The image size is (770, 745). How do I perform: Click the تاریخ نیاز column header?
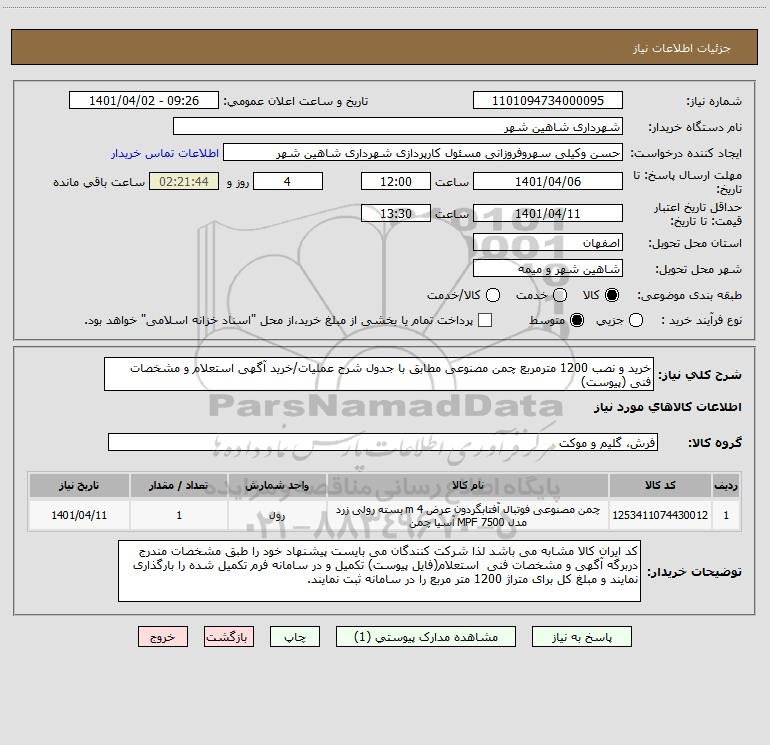point(79,485)
